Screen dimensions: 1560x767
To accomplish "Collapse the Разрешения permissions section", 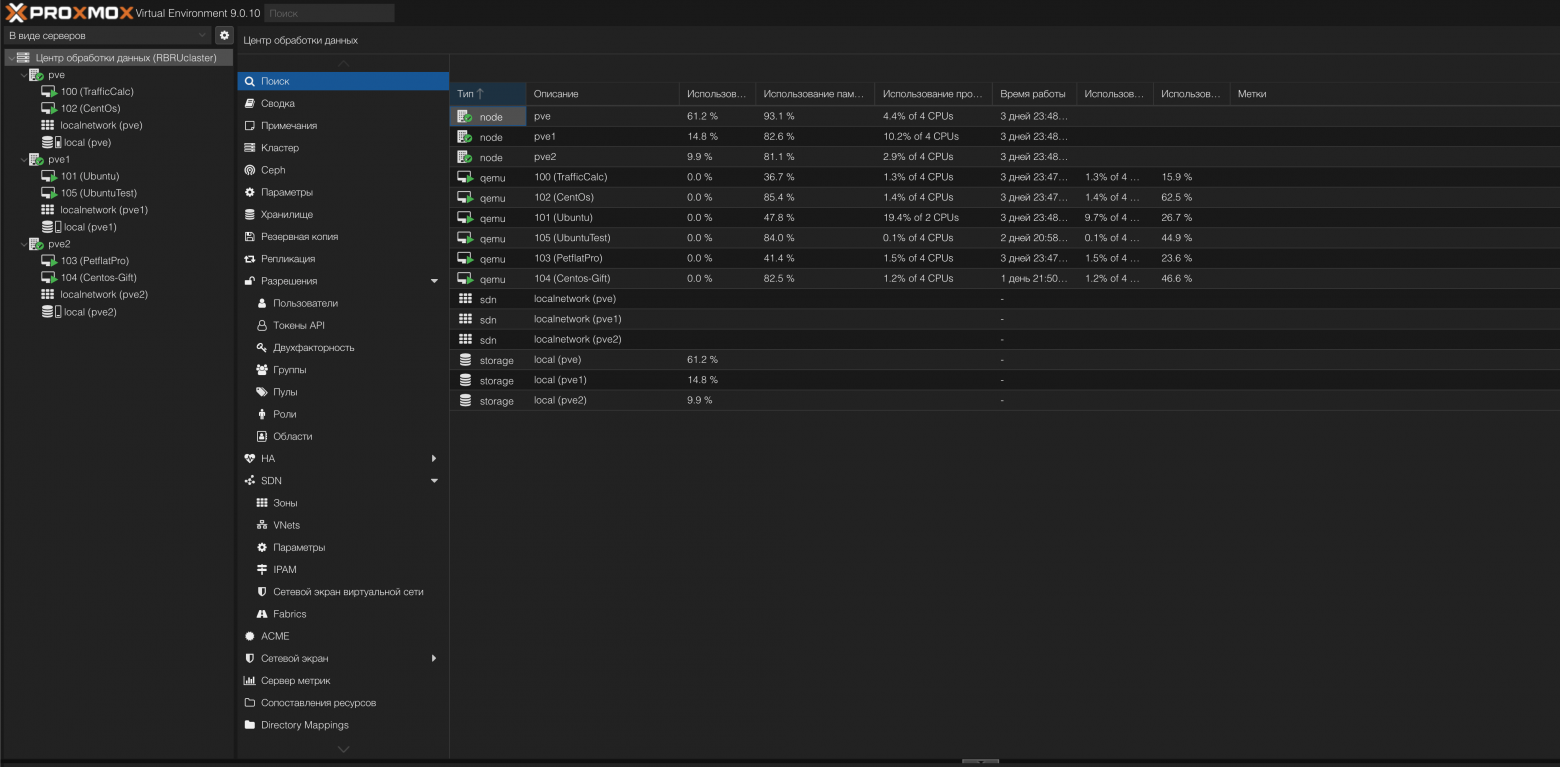I will point(434,281).
